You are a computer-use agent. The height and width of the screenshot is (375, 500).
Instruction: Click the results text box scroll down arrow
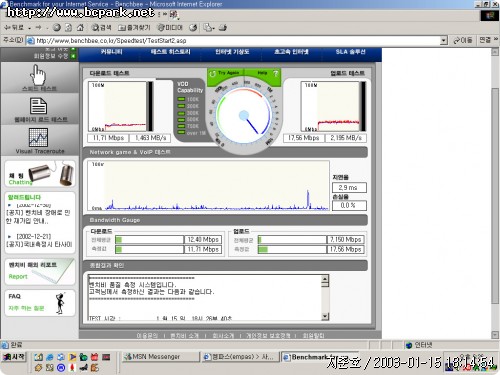point(325,316)
